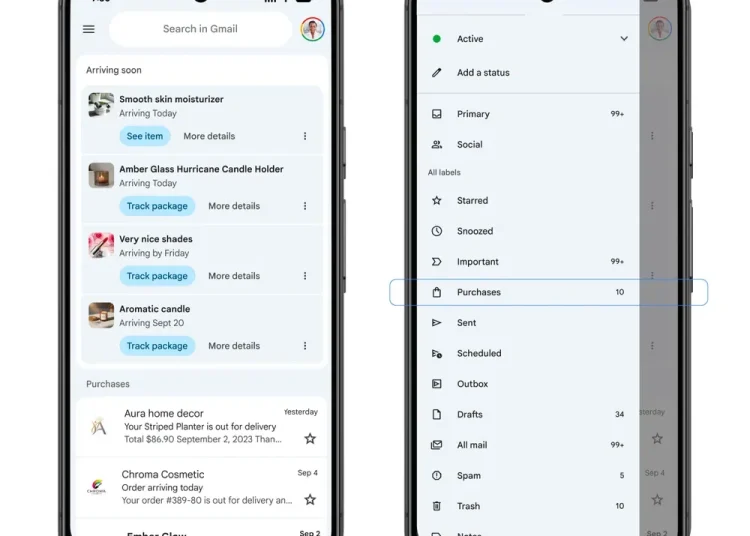
Task: Open overflow menu for Amber Glass Candle Holder
Action: pos(305,206)
